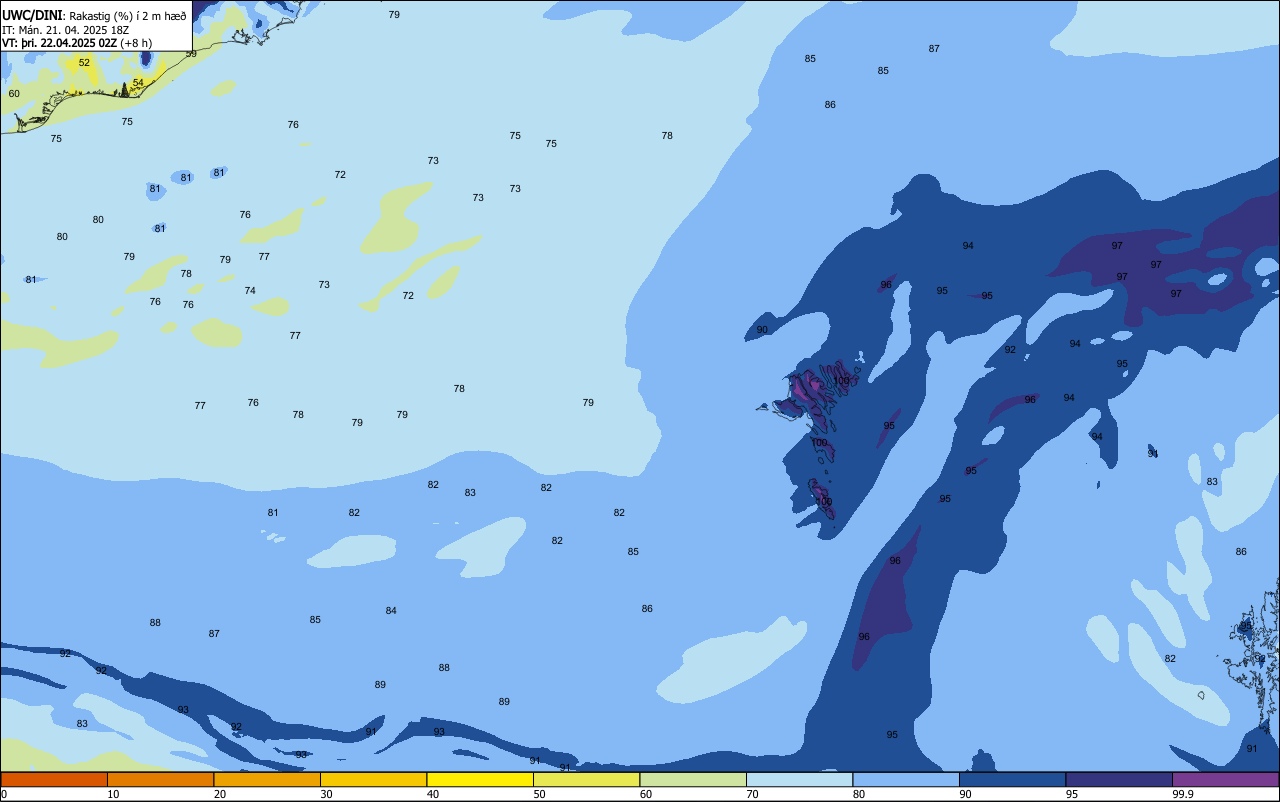Viewport: 1280px width, 802px height.
Task: Click the valid time 'VT: þri. 22.04.2025 02Z (+8 h)'
Action: click(76, 43)
